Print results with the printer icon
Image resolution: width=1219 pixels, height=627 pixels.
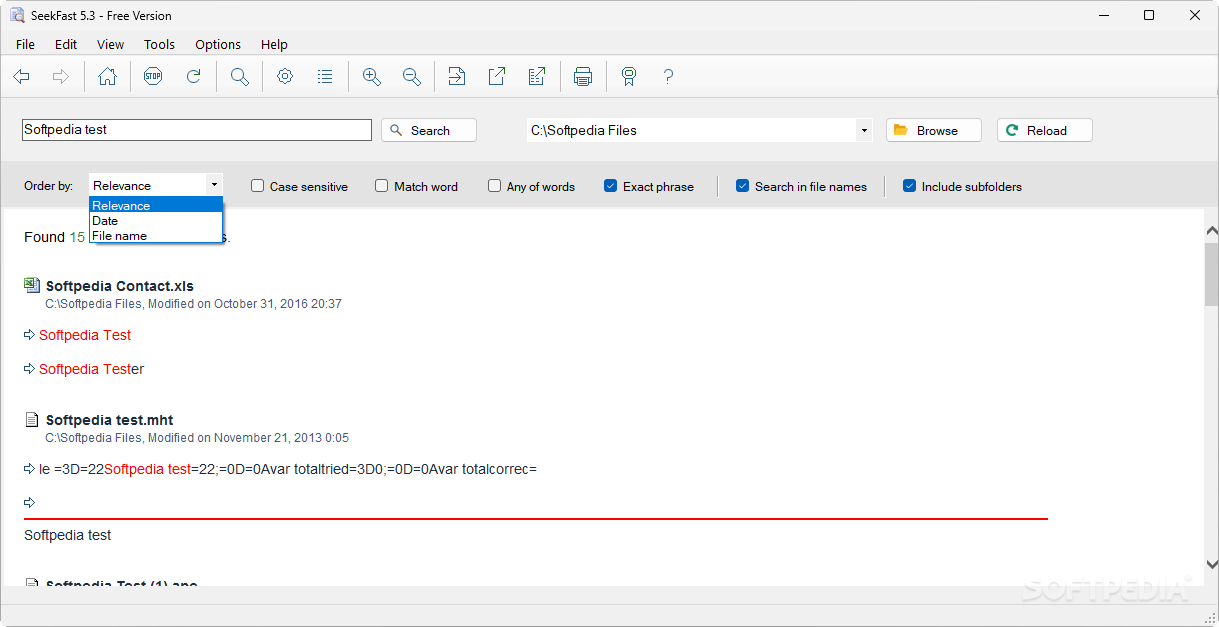(583, 77)
